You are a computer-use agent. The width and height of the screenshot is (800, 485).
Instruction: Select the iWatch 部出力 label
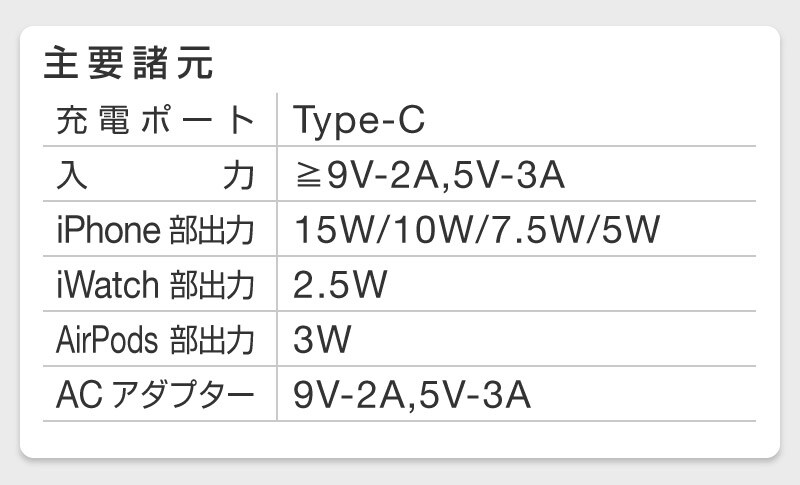point(155,286)
